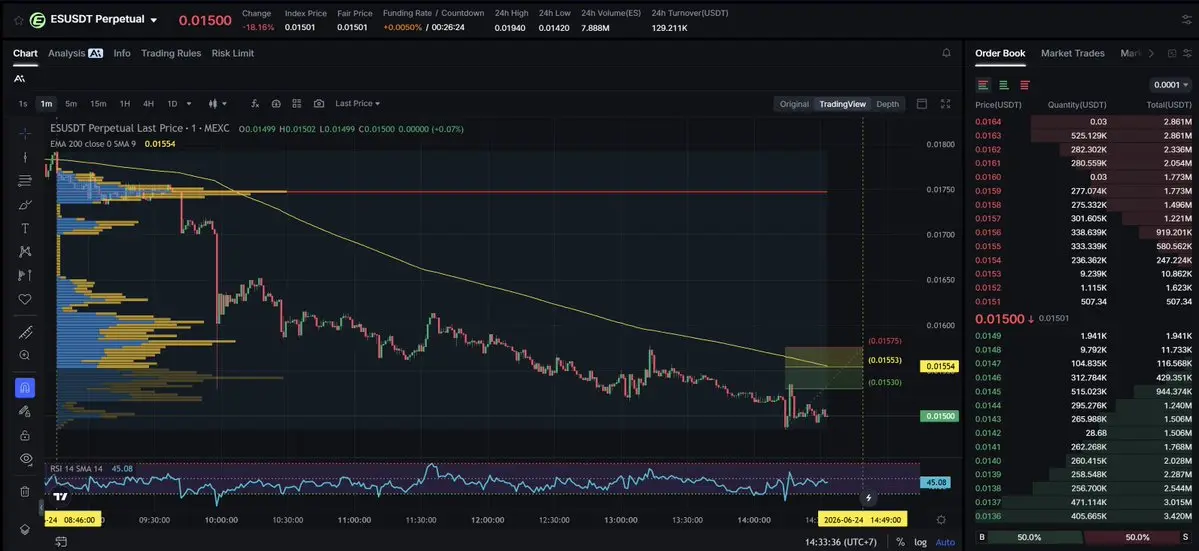Screen dimensions: 1199x551
Task: Select the ruler measure tool
Action: point(24,332)
